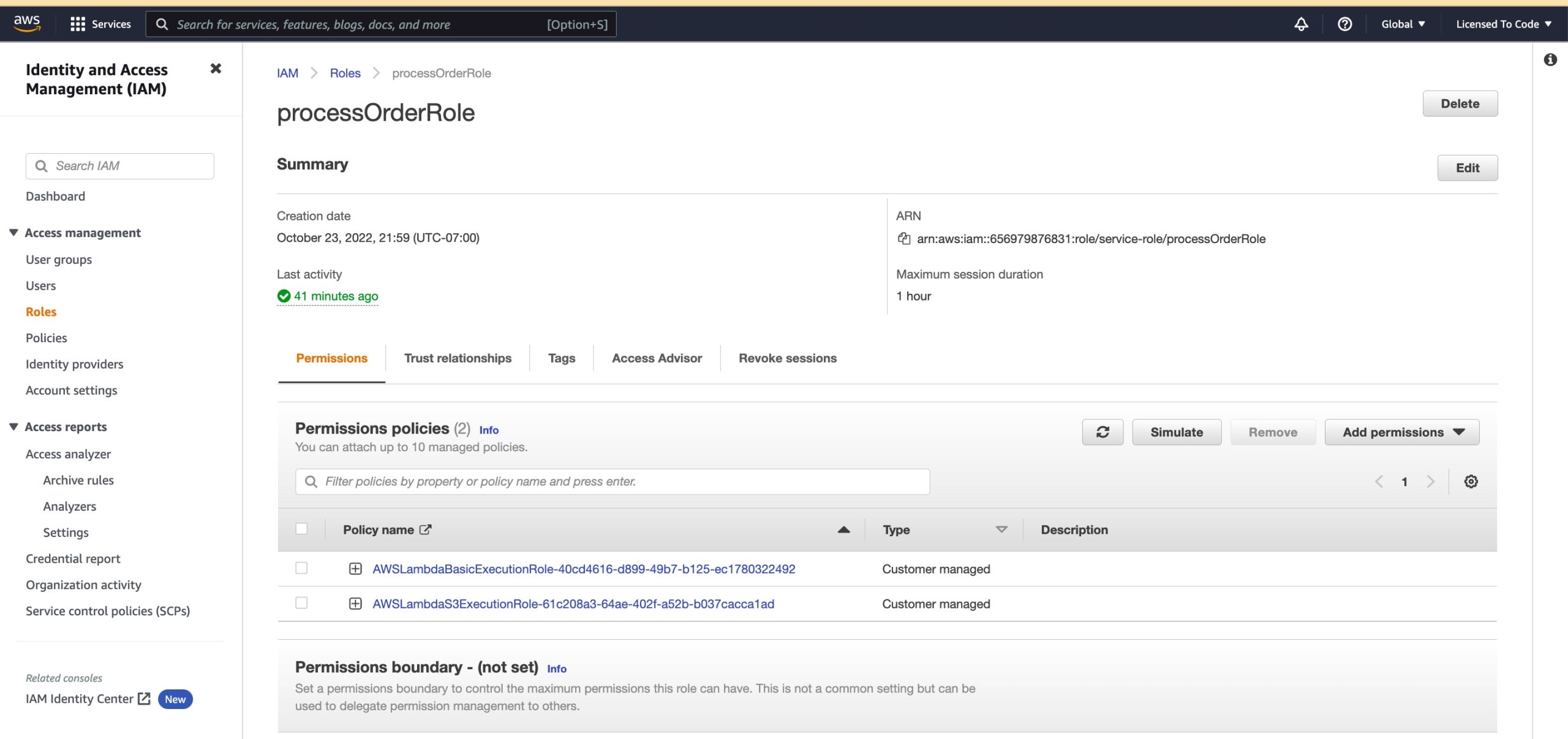Close the IAM navigation sidebar
Image resolution: width=1568 pixels, height=739 pixels.
pos(216,69)
